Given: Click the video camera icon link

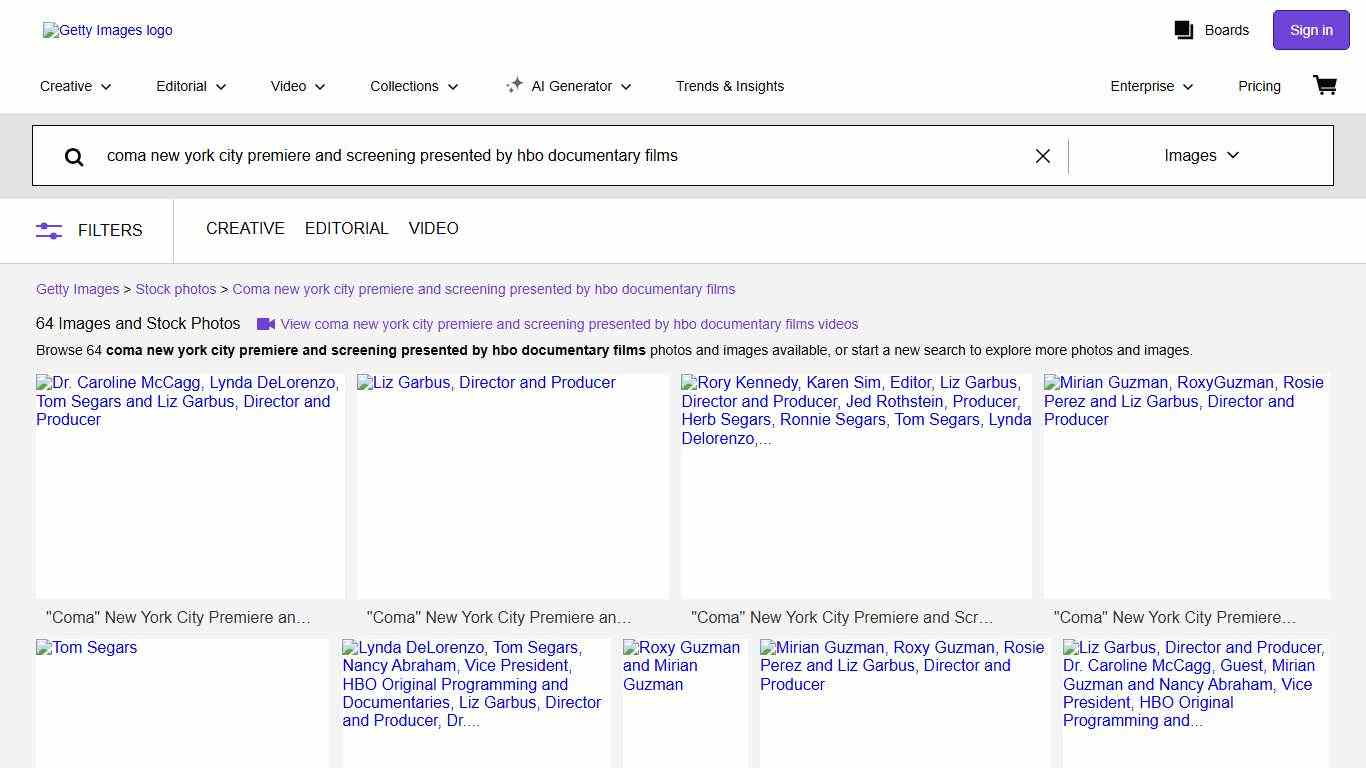Looking at the screenshot, I should 266,324.
